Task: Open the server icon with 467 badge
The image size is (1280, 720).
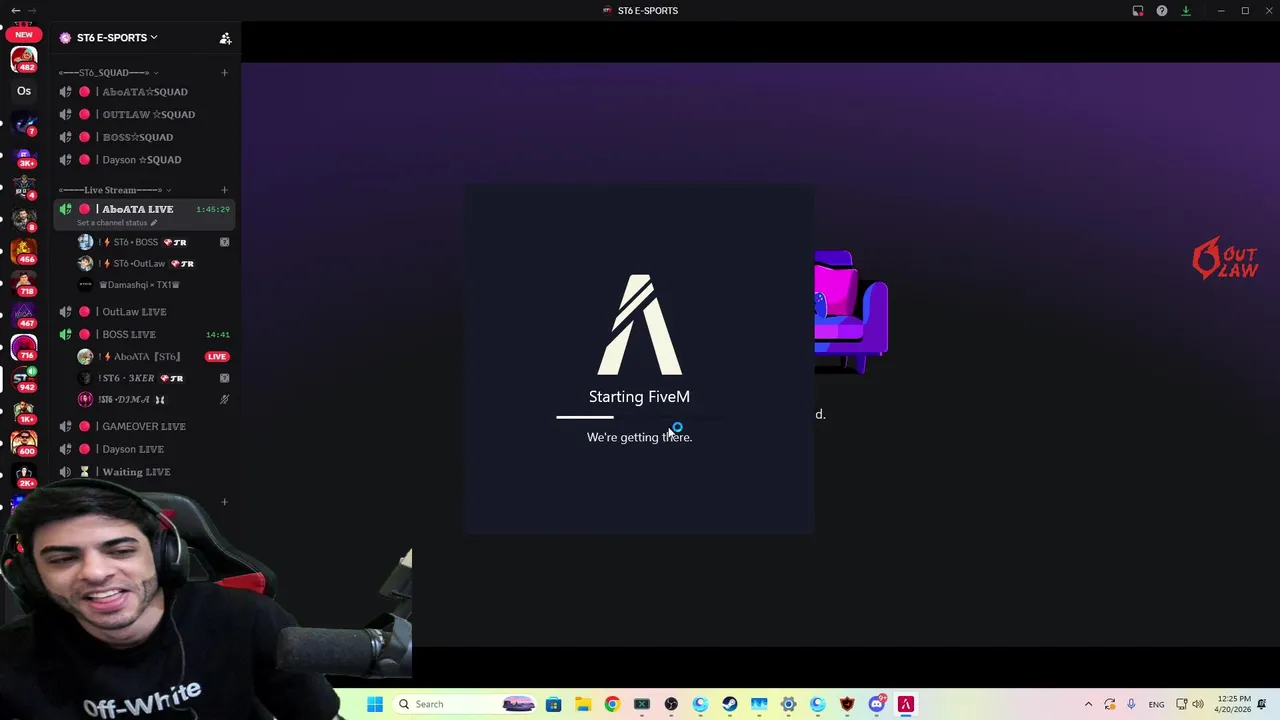Action: pos(24,315)
